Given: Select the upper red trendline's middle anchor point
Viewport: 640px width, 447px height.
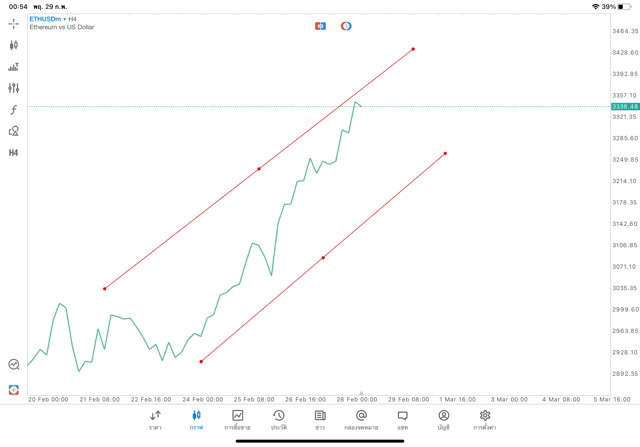Looking at the screenshot, I should click(x=259, y=169).
